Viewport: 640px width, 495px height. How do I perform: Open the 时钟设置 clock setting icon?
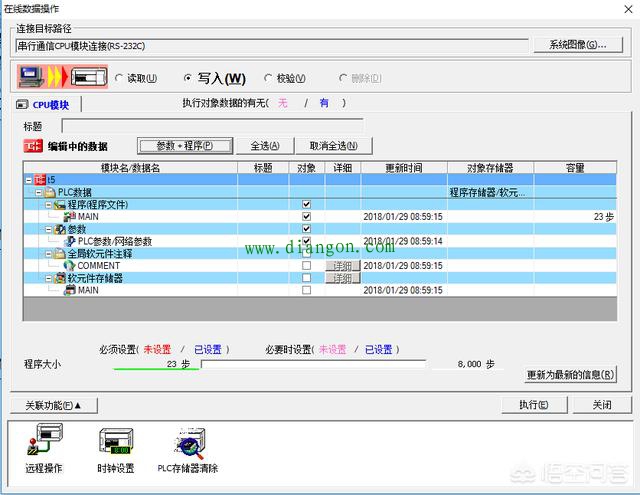(114, 444)
